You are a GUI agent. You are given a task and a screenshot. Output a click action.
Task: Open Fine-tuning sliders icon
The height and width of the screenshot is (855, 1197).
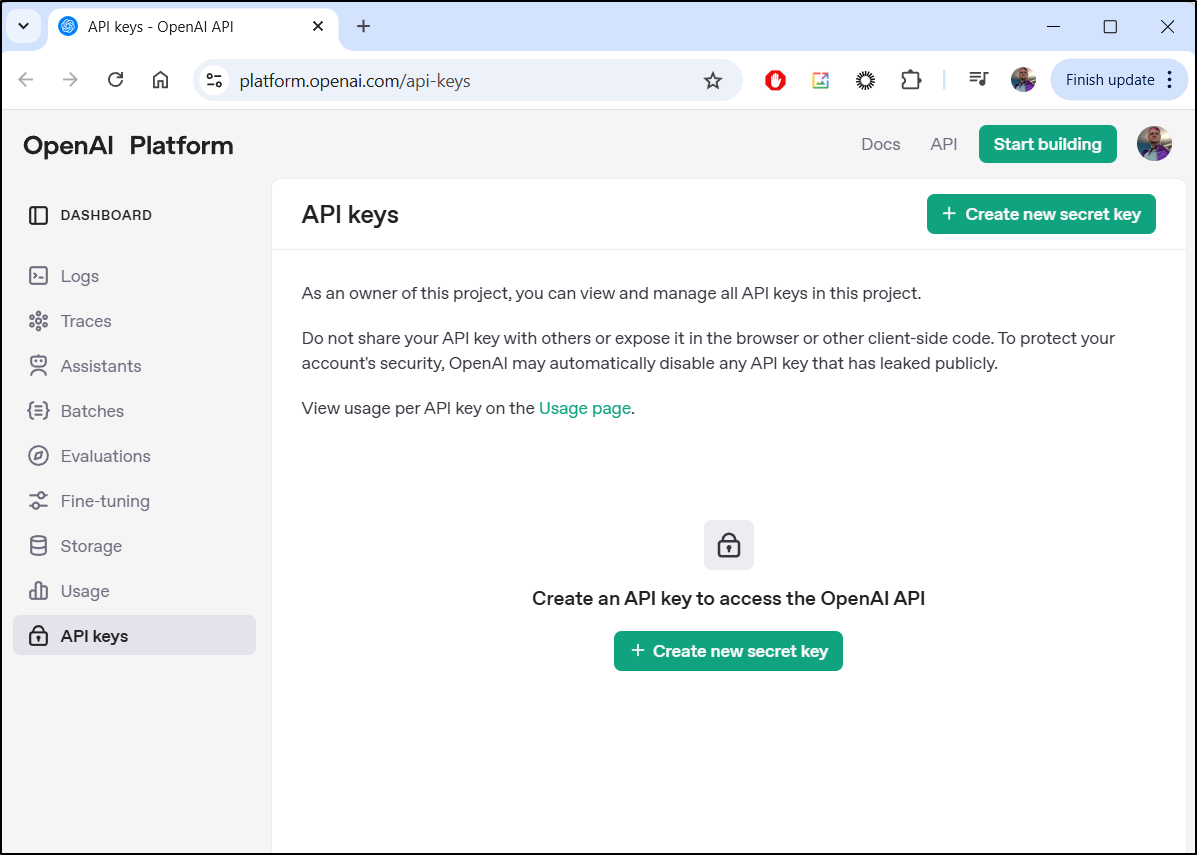(x=38, y=501)
